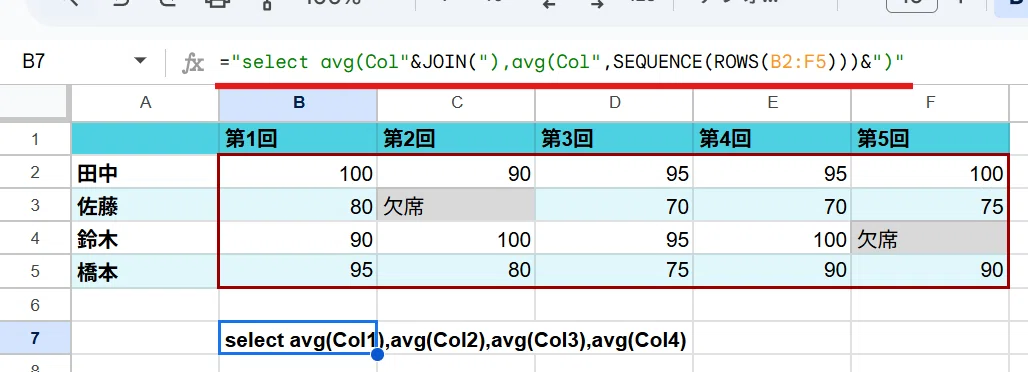
Task: Click inside the formula bar text
Action: (563, 62)
